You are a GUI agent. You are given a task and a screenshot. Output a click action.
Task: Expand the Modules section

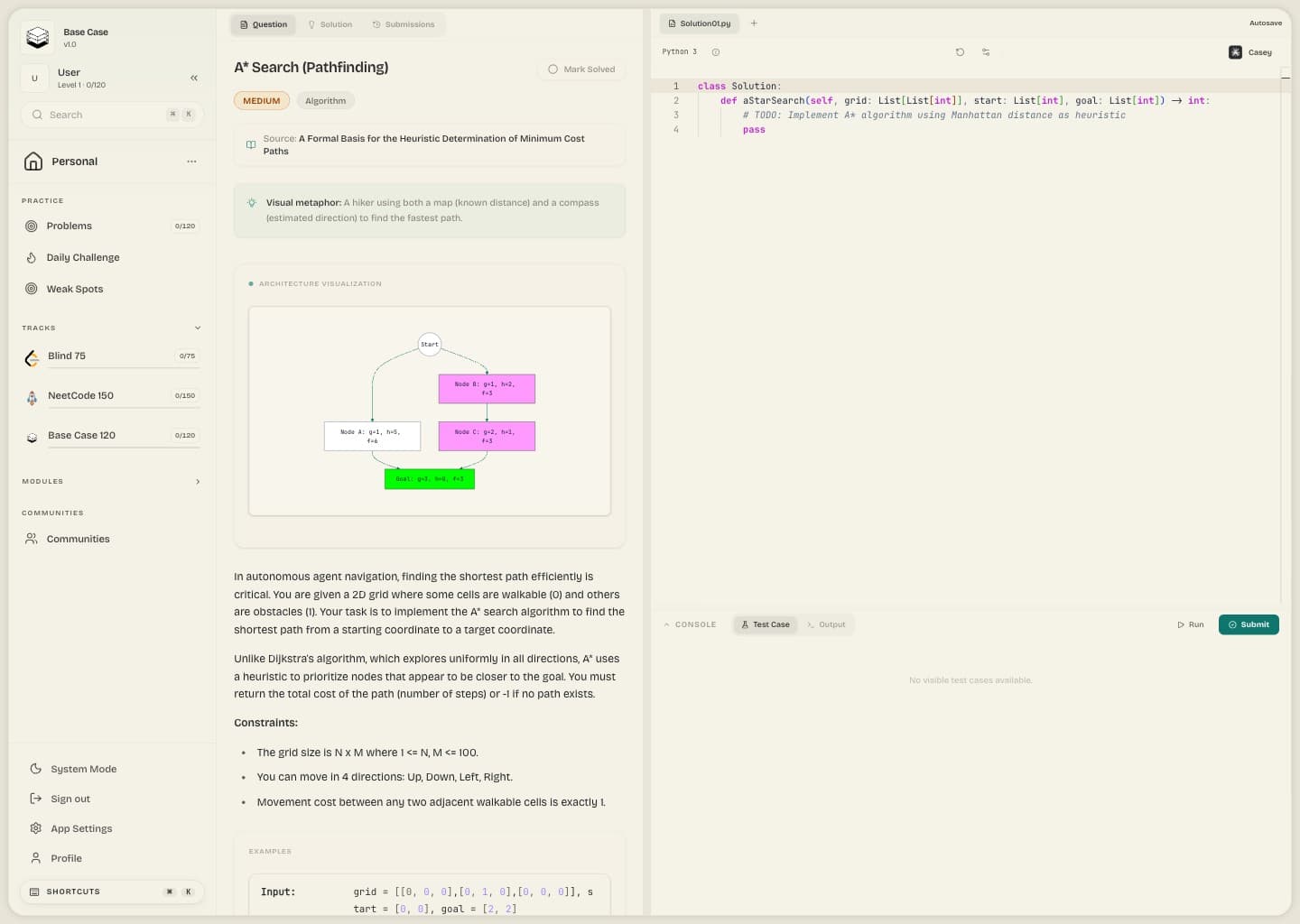pos(198,481)
